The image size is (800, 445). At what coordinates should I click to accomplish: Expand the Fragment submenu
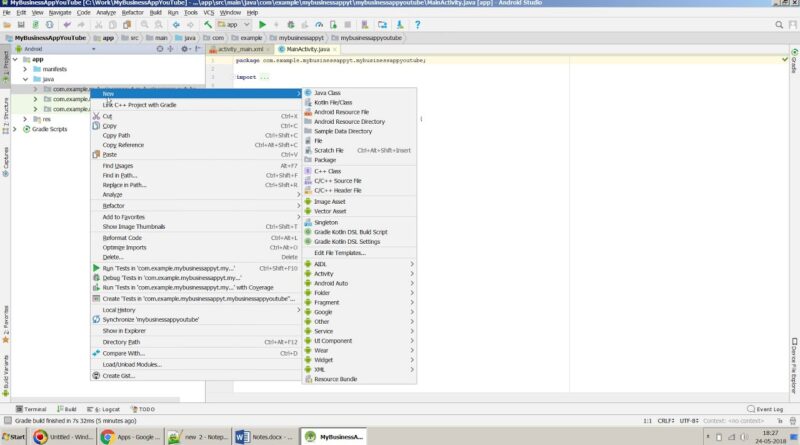359,303
